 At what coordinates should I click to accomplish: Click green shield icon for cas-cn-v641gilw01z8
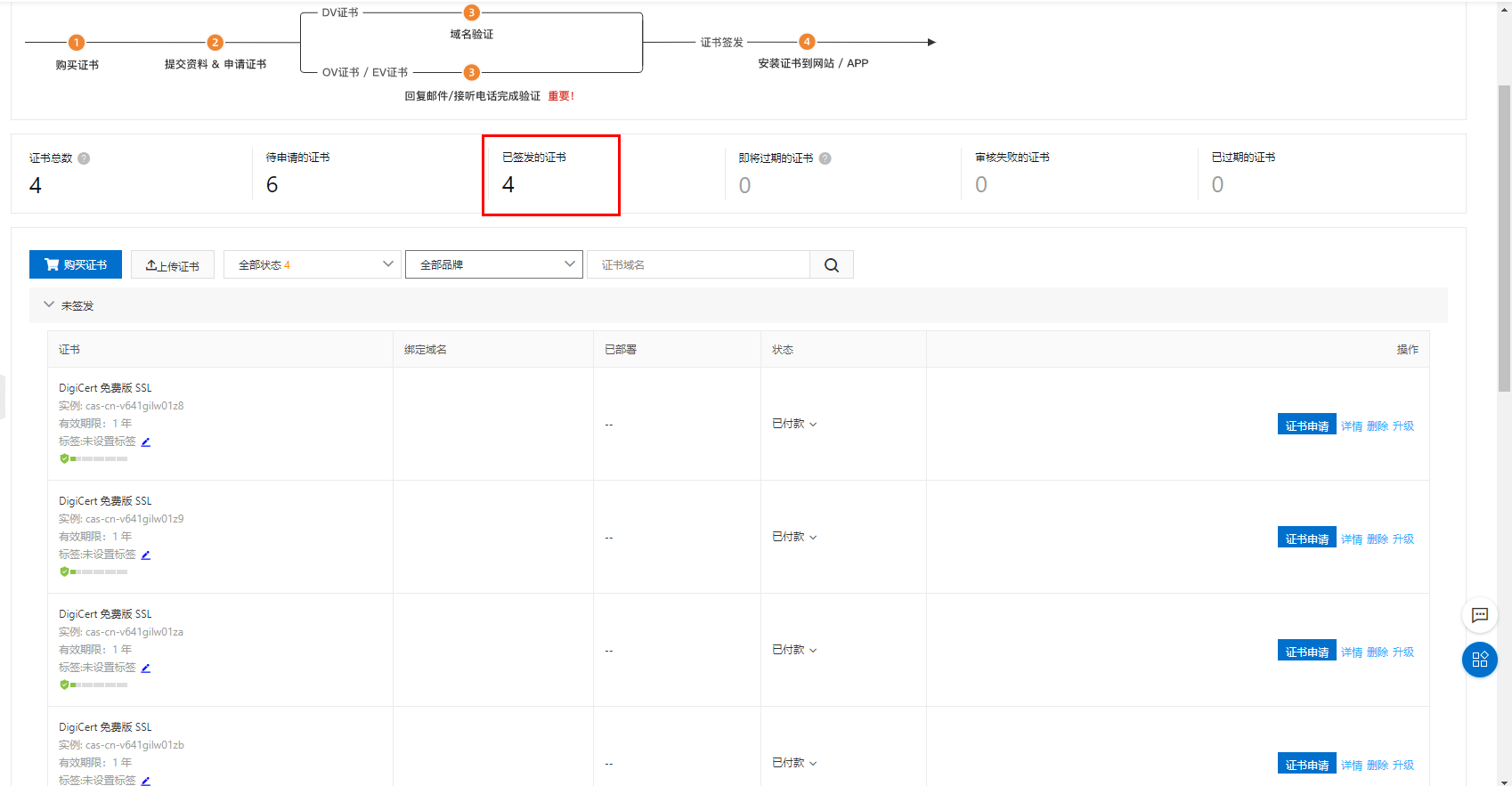(64, 458)
